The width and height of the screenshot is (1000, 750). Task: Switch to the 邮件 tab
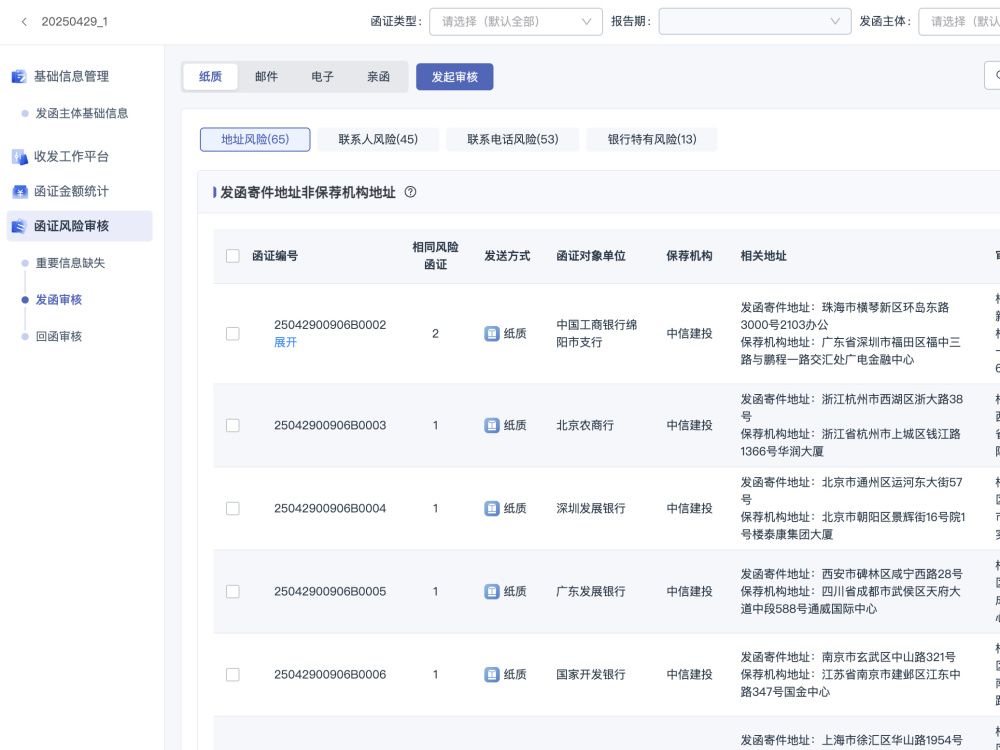(267, 77)
